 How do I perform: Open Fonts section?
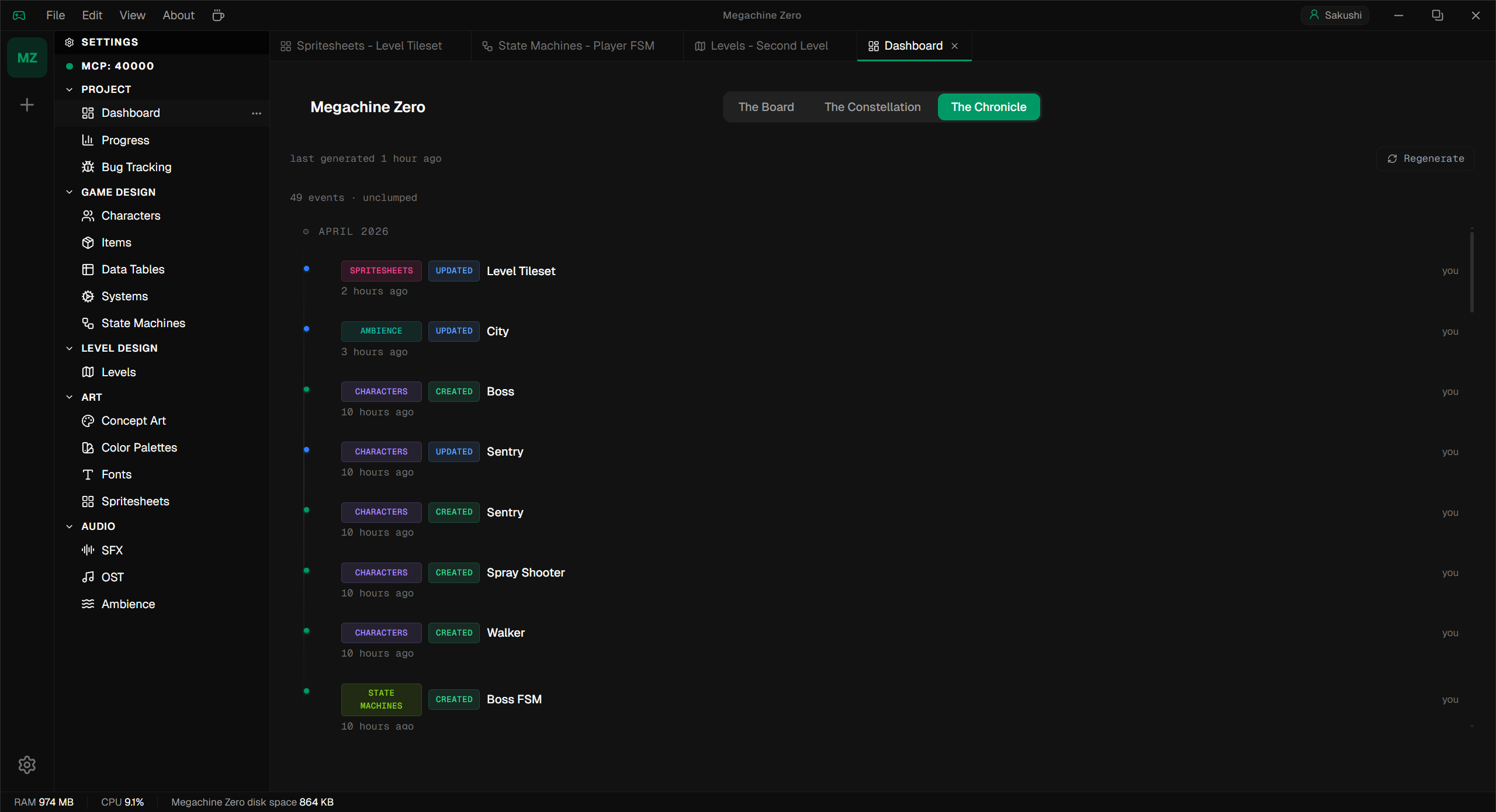161,474
